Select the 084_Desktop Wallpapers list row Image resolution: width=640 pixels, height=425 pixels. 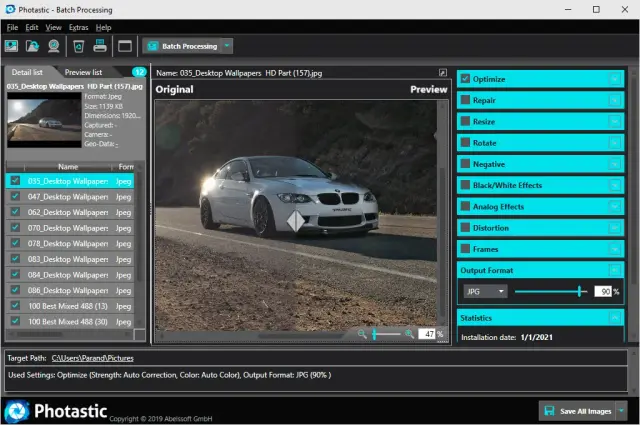coord(70,275)
